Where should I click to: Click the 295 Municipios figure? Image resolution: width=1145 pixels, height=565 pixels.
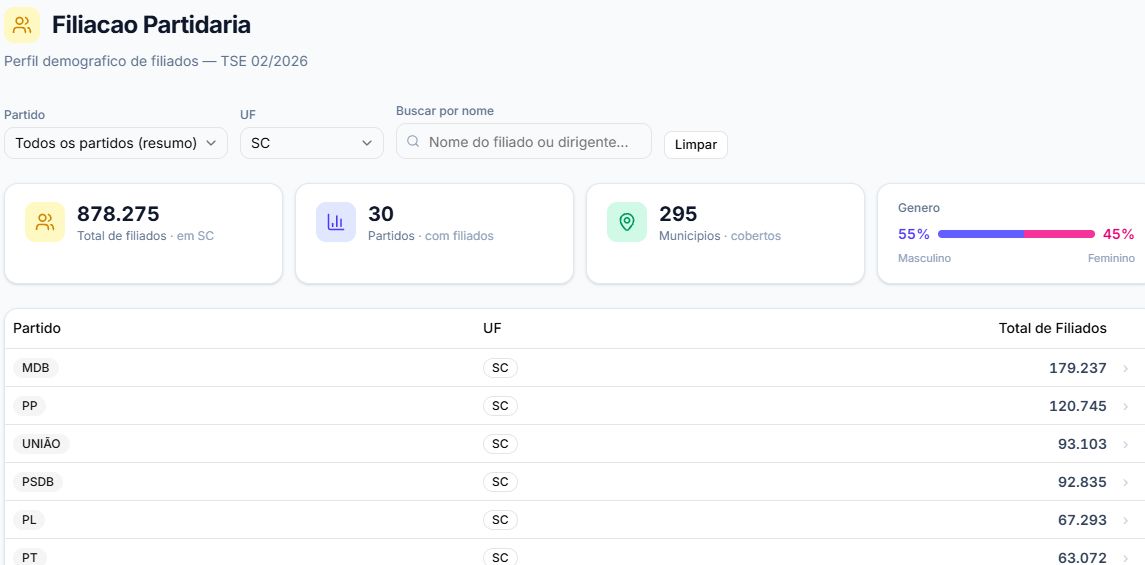(x=678, y=214)
